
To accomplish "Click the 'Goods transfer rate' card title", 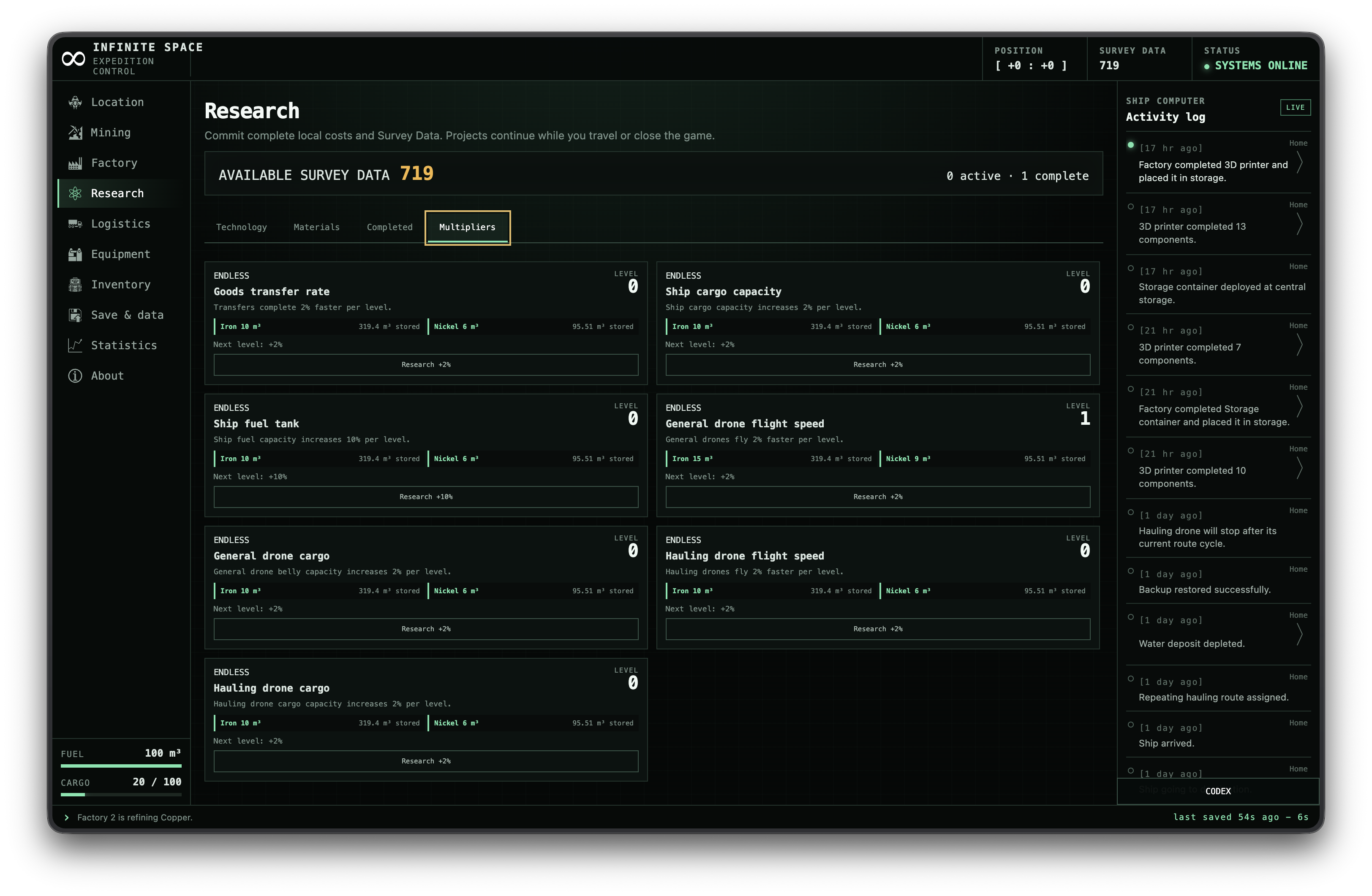I will 272,292.
